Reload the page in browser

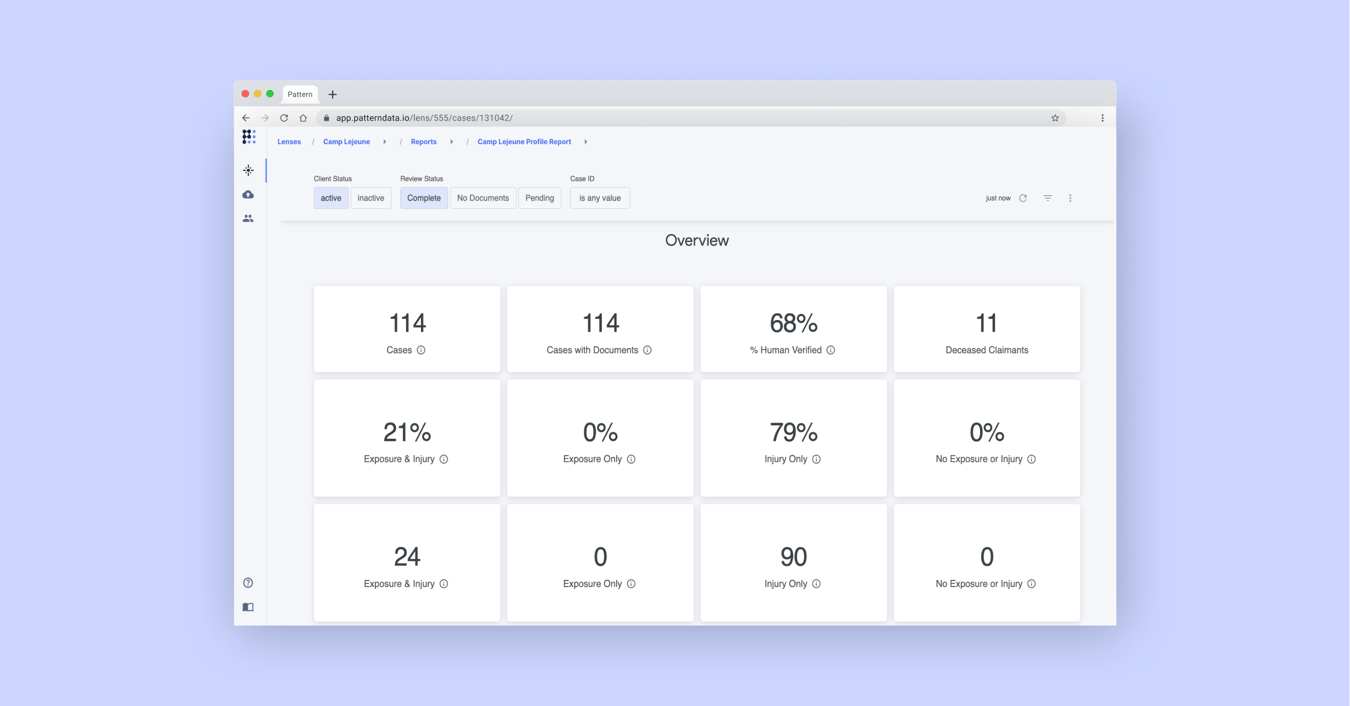(284, 118)
